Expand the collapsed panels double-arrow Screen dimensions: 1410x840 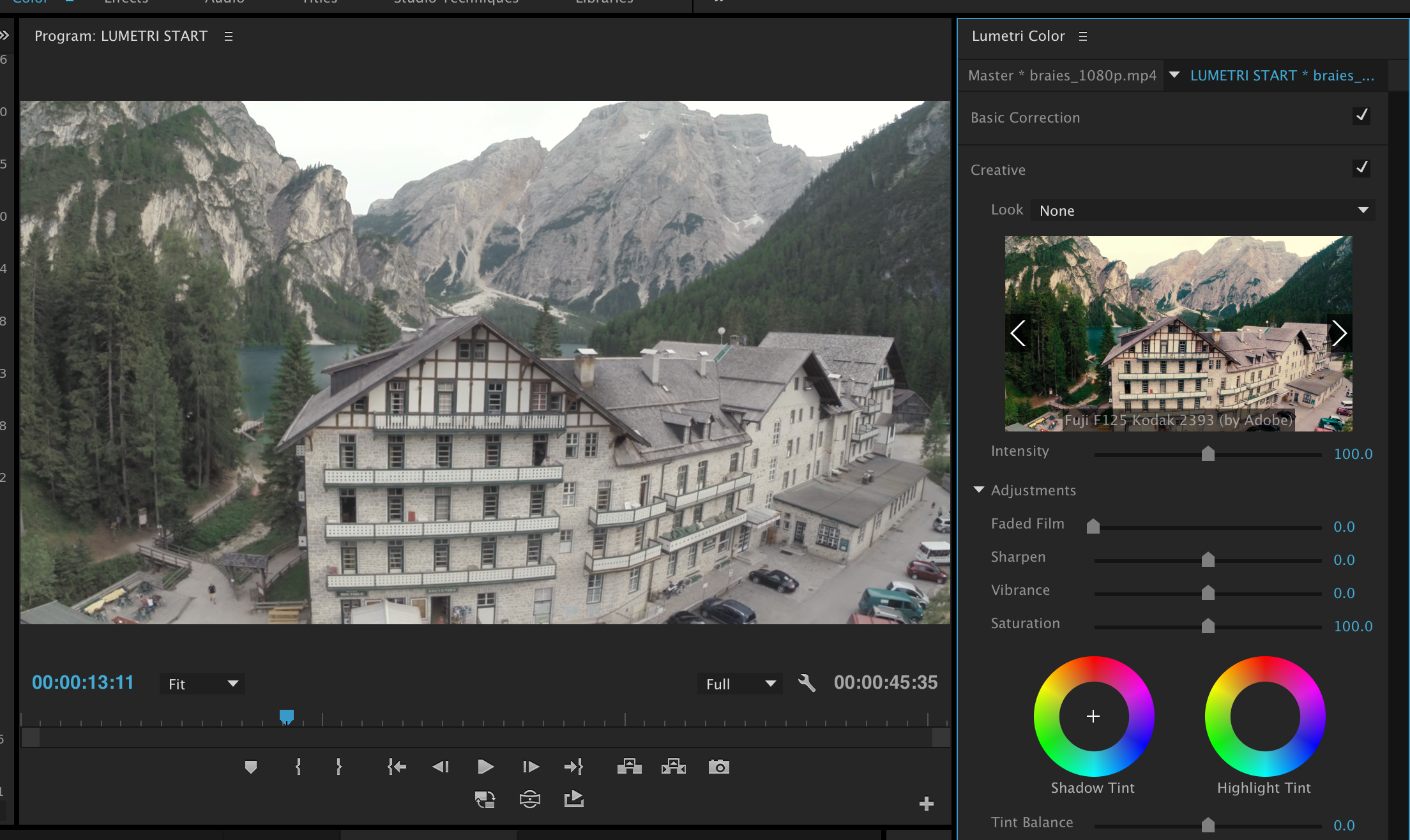[4, 35]
